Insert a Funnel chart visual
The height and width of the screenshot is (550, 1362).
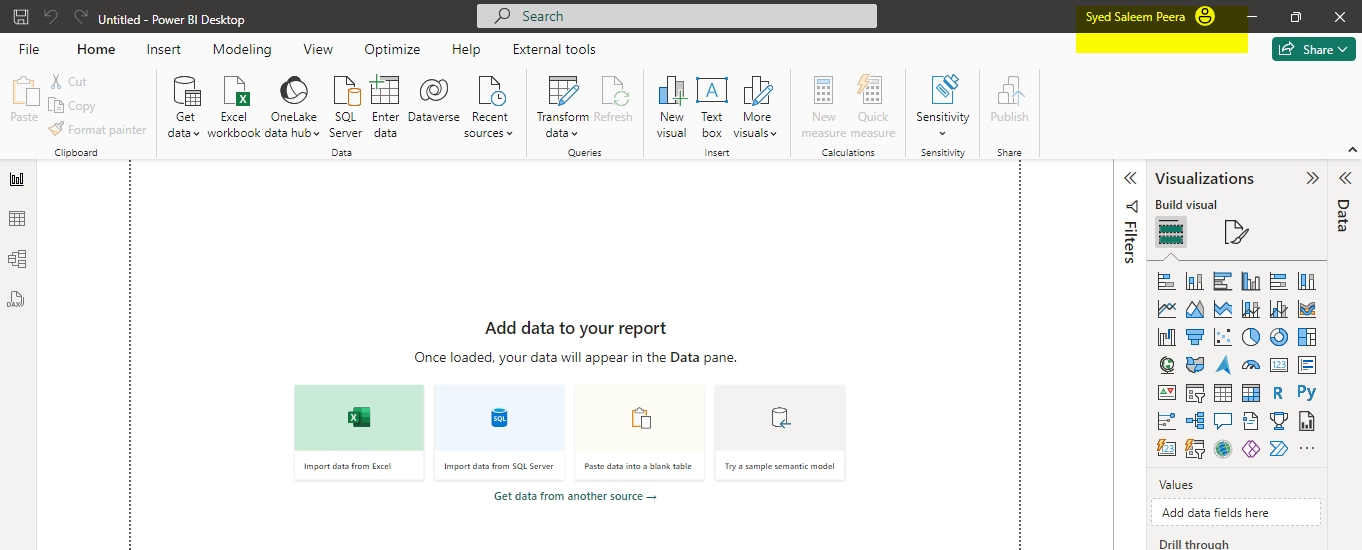pos(1194,337)
